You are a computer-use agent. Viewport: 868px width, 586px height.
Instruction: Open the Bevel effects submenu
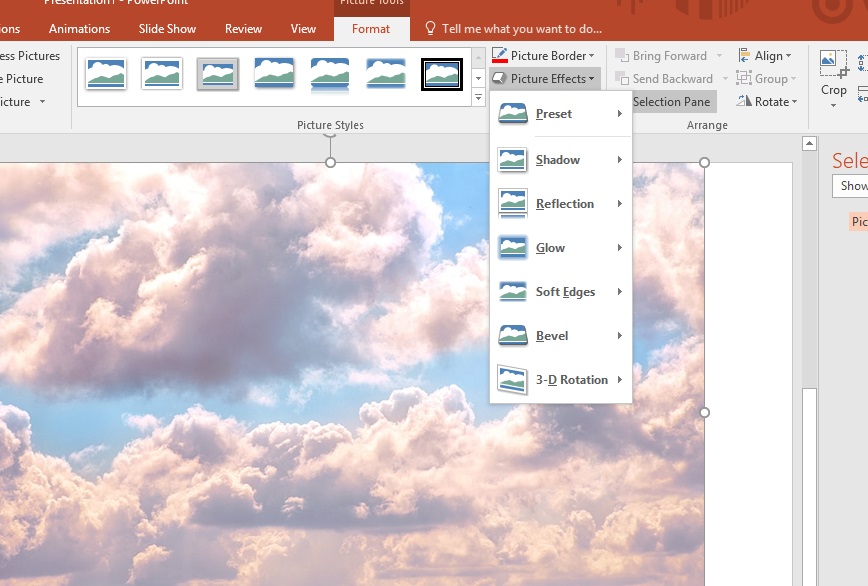(561, 336)
